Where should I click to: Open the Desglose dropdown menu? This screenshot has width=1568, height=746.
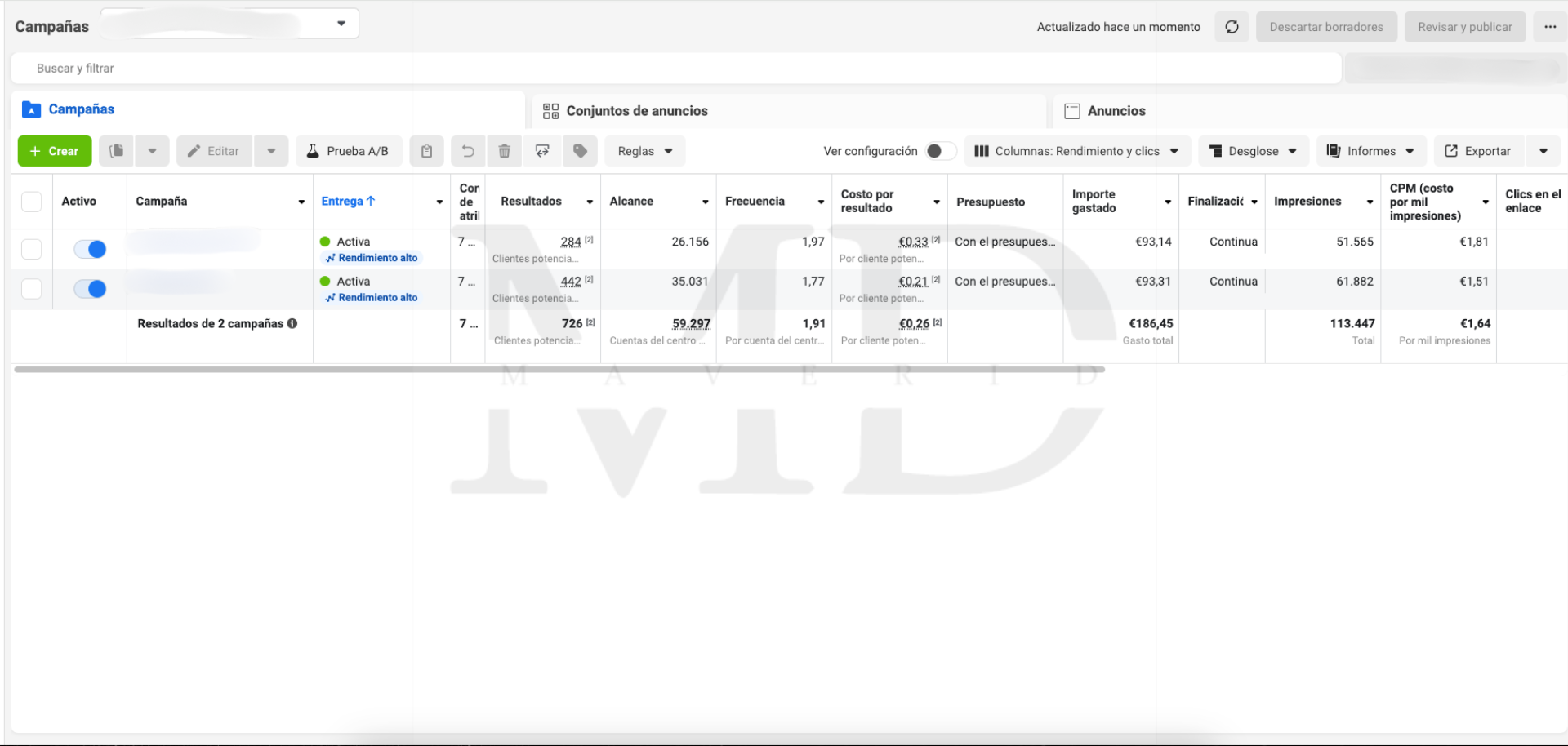pos(1253,151)
